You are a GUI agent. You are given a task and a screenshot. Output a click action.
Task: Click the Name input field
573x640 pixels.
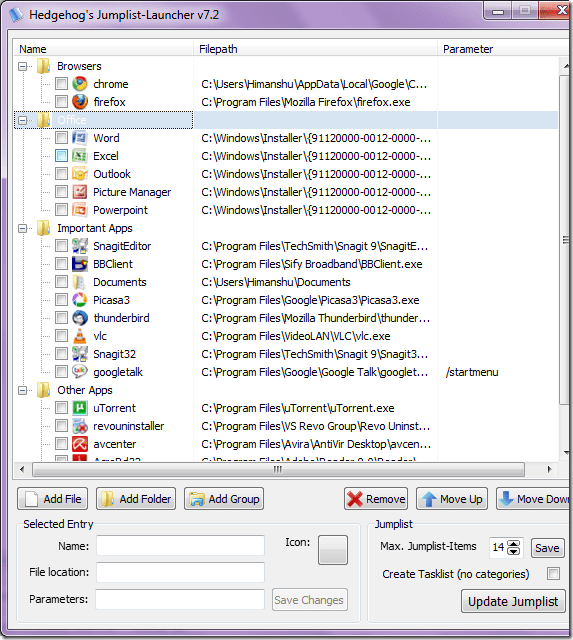click(x=180, y=546)
